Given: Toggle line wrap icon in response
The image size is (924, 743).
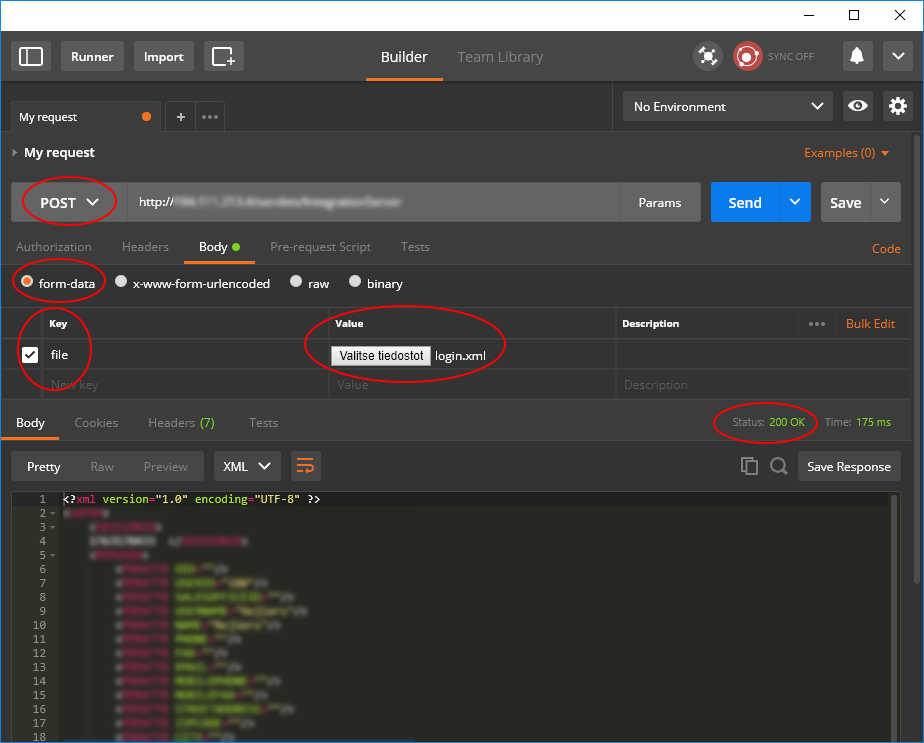Looking at the screenshot, I should click(305, 466).
